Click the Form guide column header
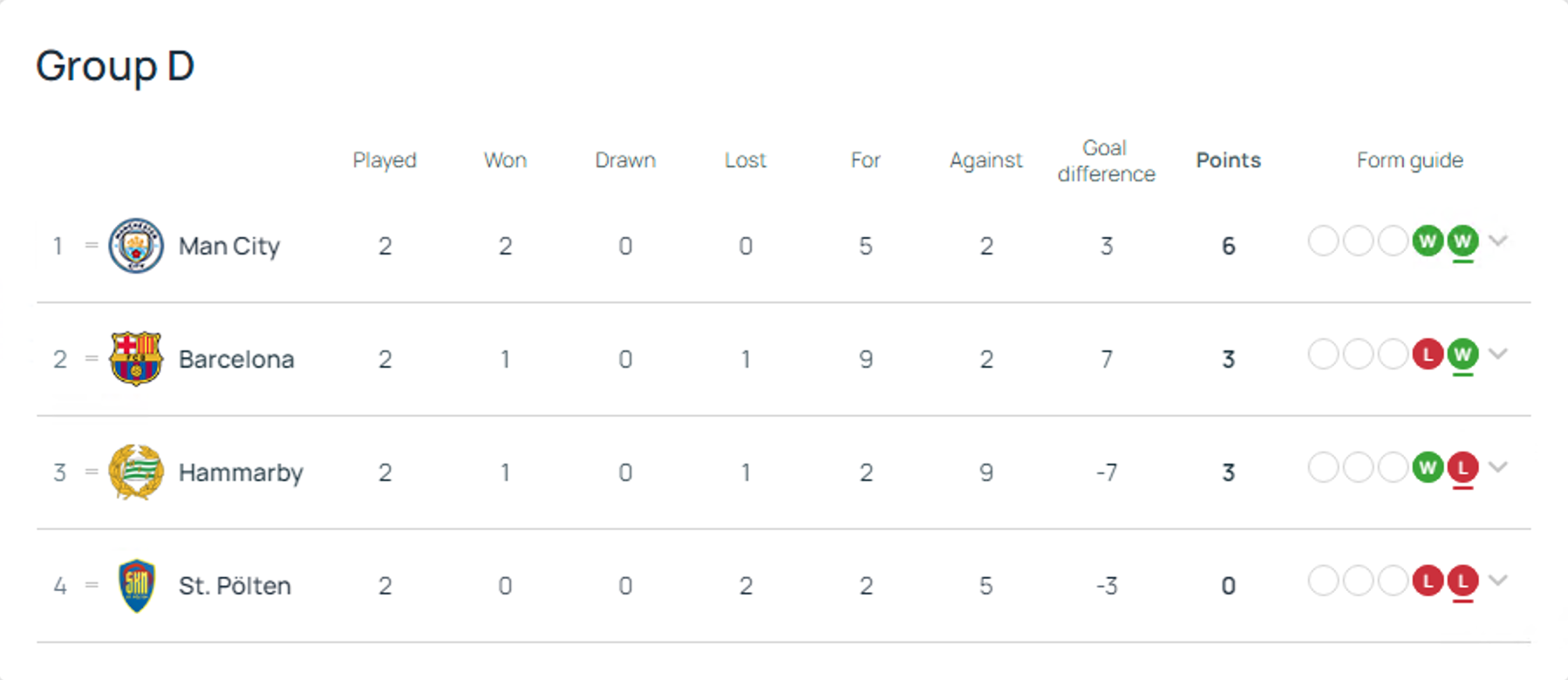 [1409, 160]
